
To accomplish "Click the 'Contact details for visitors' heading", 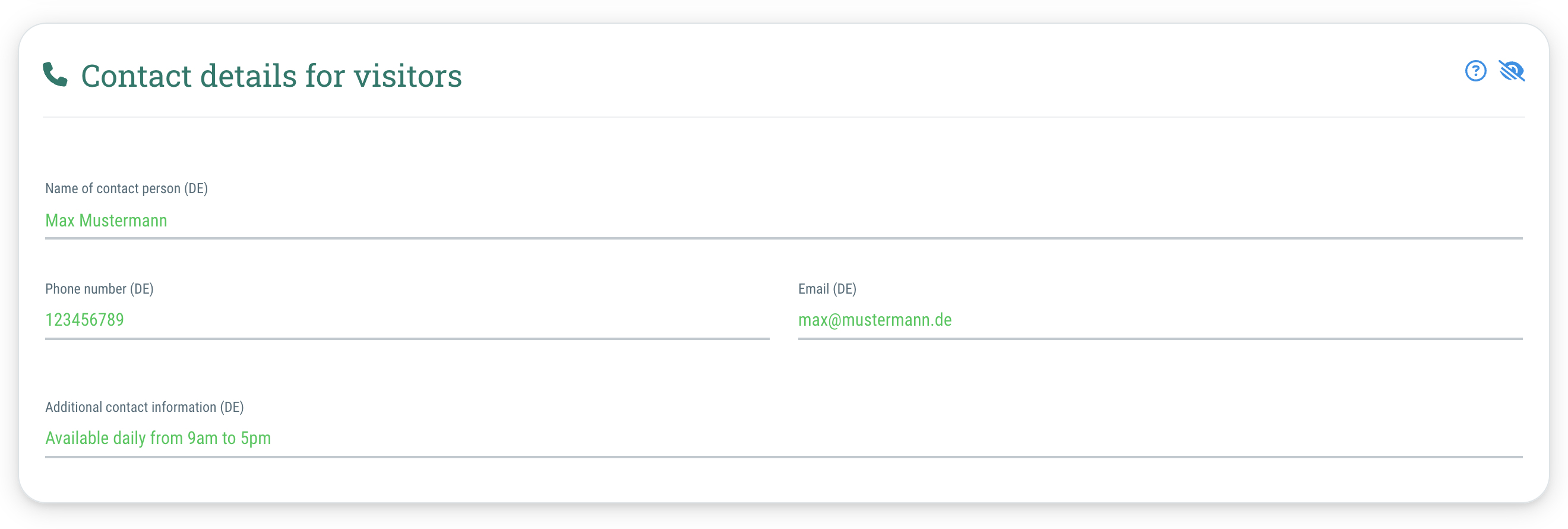I will pos(271,76).
